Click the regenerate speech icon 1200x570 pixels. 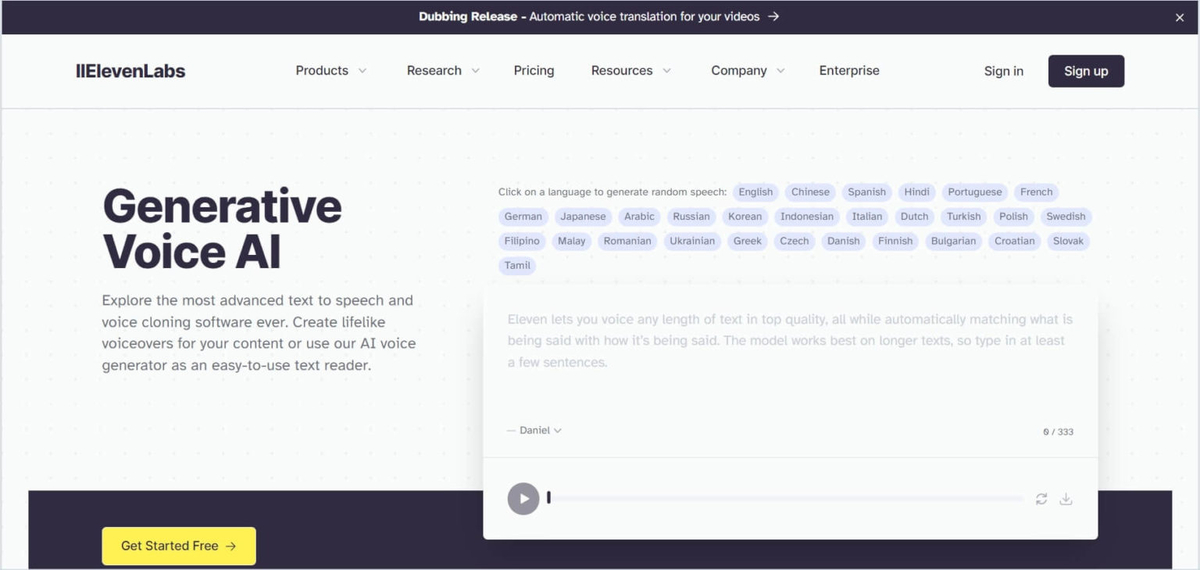(x=1041, y=499)
